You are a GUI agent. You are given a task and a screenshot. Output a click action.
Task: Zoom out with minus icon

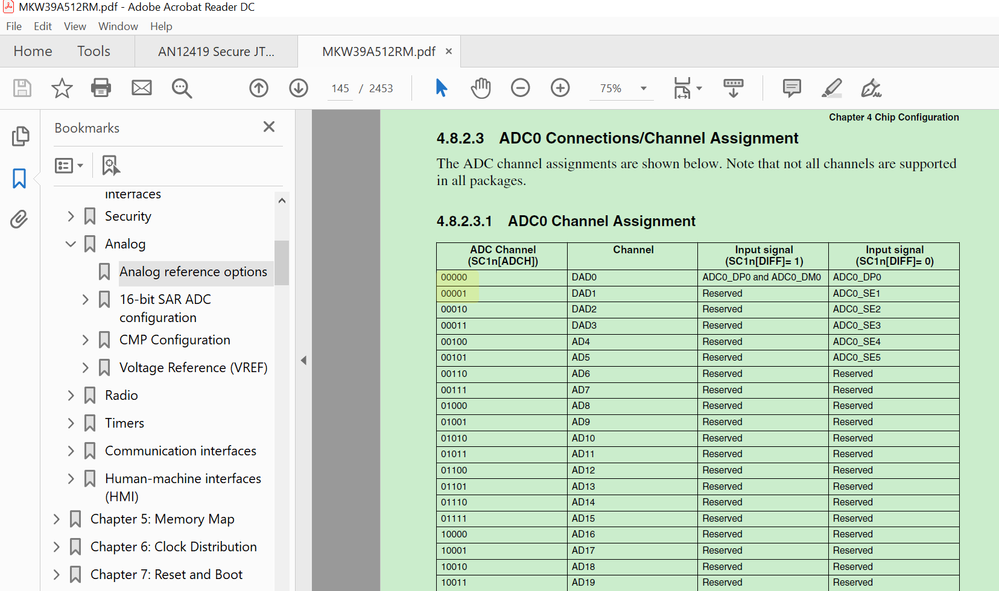pyautogui.click(x=521, y=88)
